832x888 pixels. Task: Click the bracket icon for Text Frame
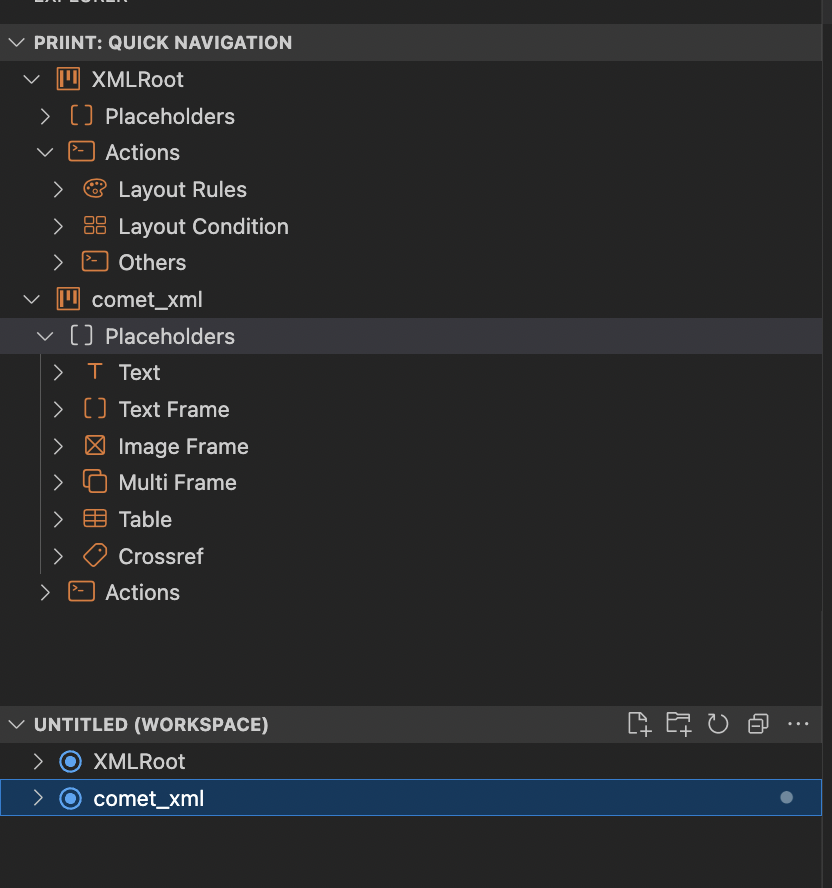[95, 408]
